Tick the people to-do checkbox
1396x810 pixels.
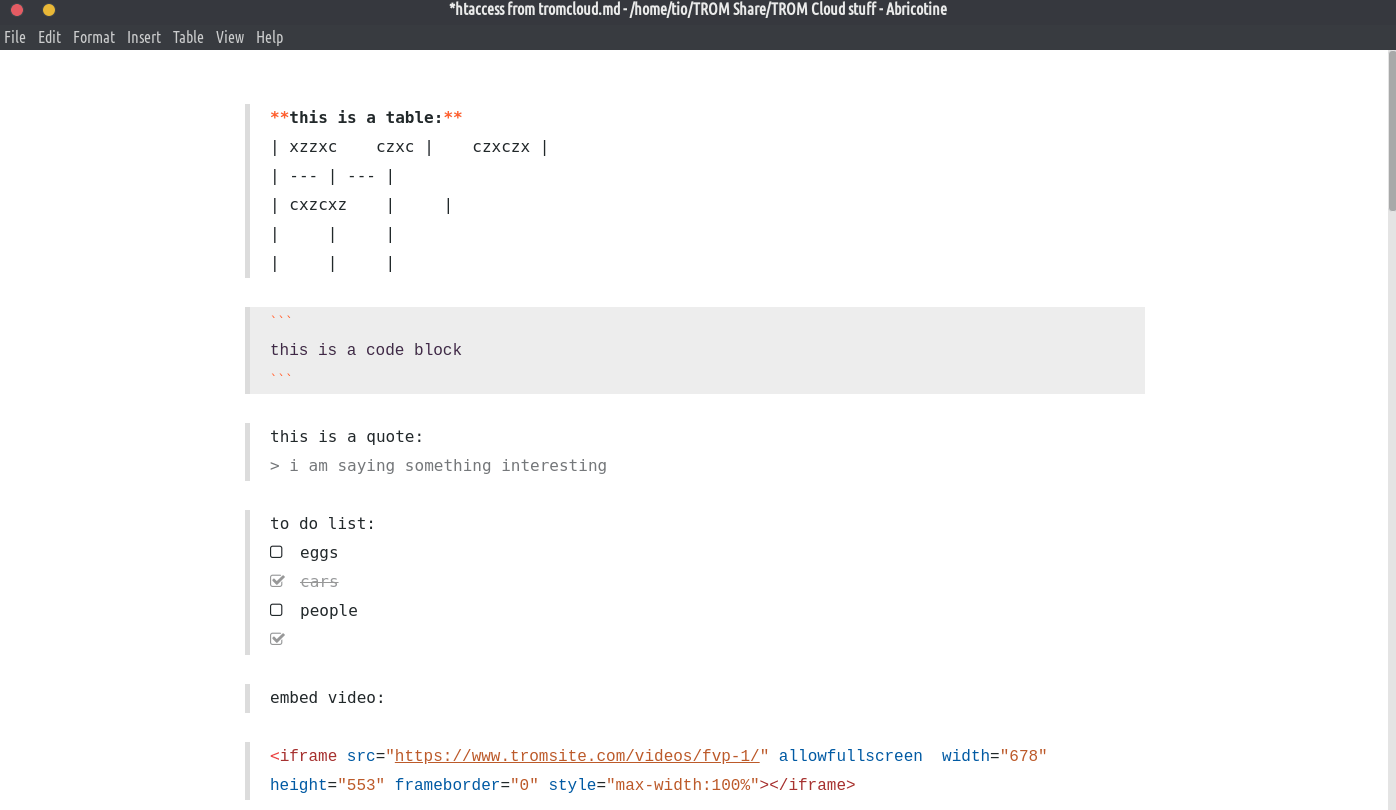click(277, 610)
